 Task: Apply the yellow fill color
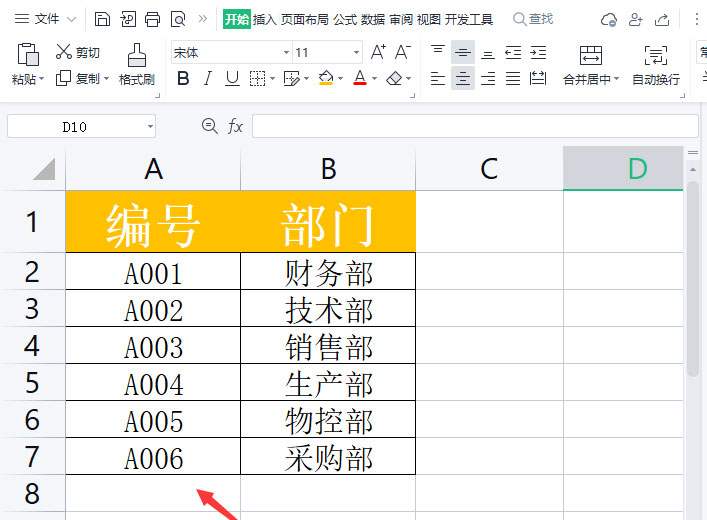coord(326,78)
